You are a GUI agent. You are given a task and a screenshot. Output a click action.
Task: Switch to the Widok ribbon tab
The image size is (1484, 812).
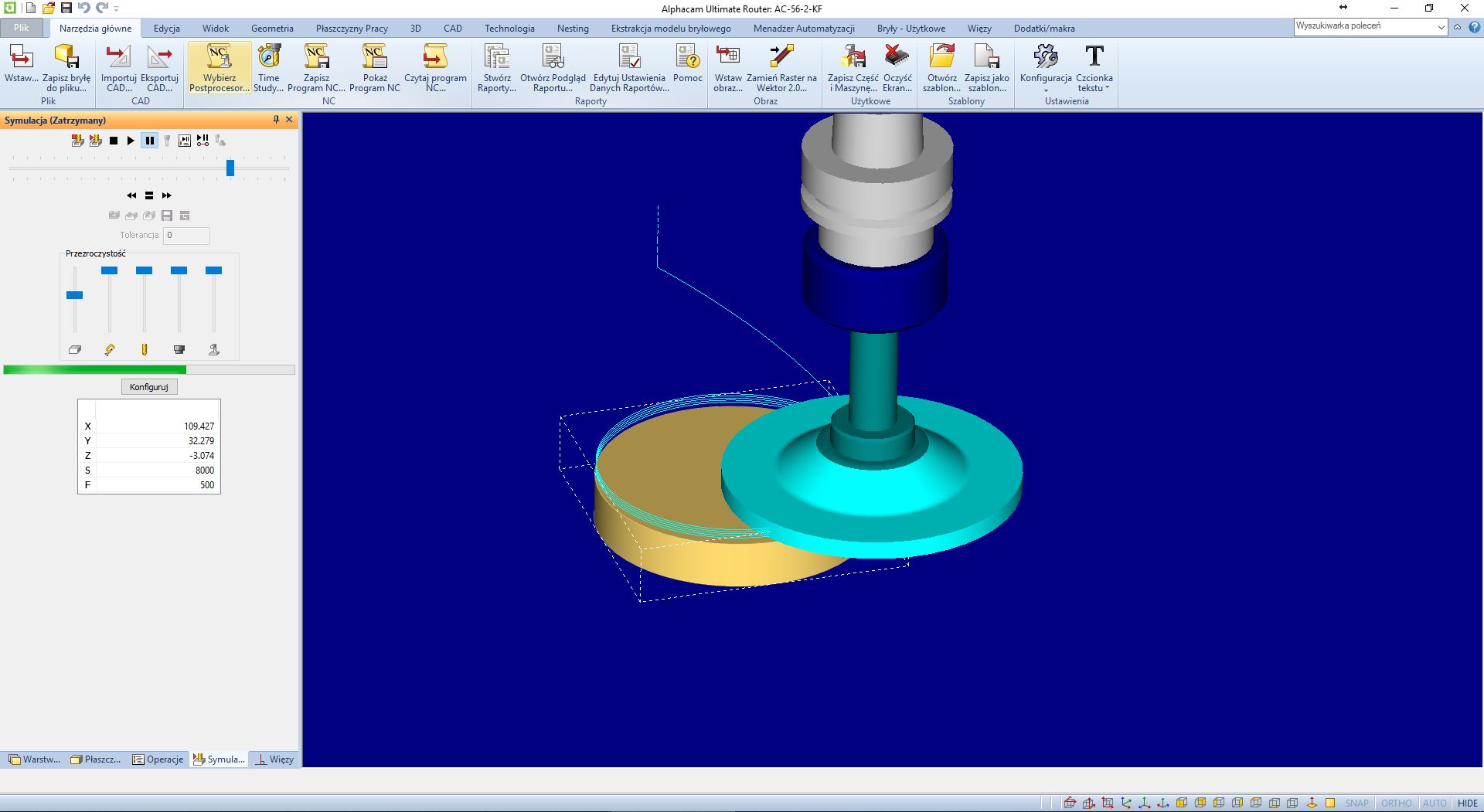(x=216, y=29)
